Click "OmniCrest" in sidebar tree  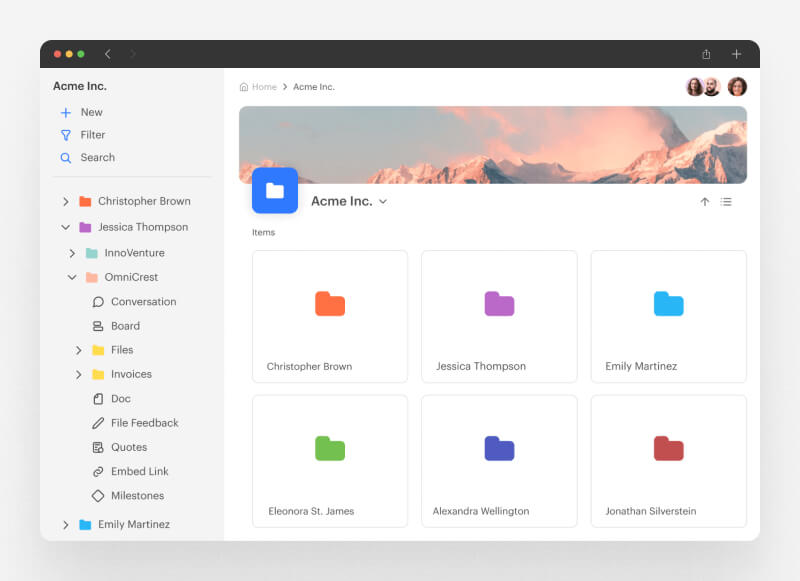click(x=131, y=277)
